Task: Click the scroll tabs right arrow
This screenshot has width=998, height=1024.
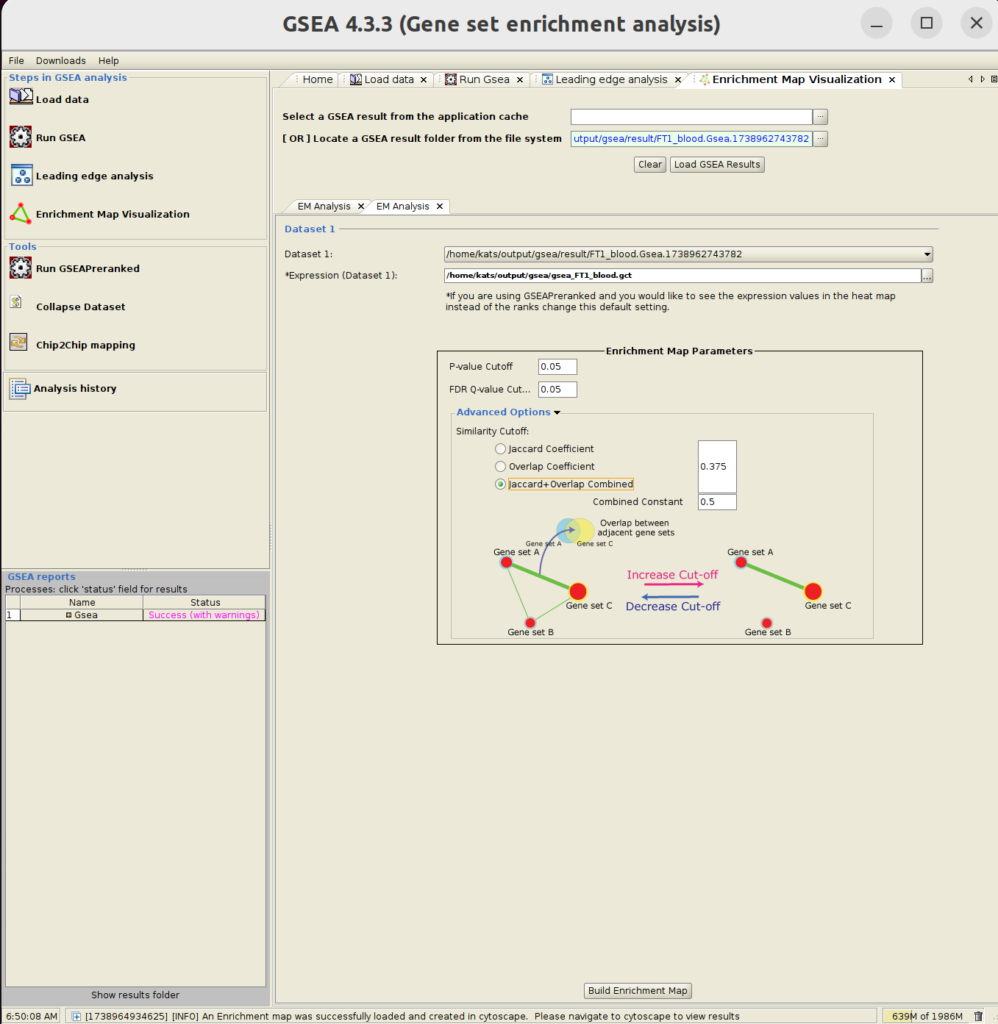Action: point(982,79)
